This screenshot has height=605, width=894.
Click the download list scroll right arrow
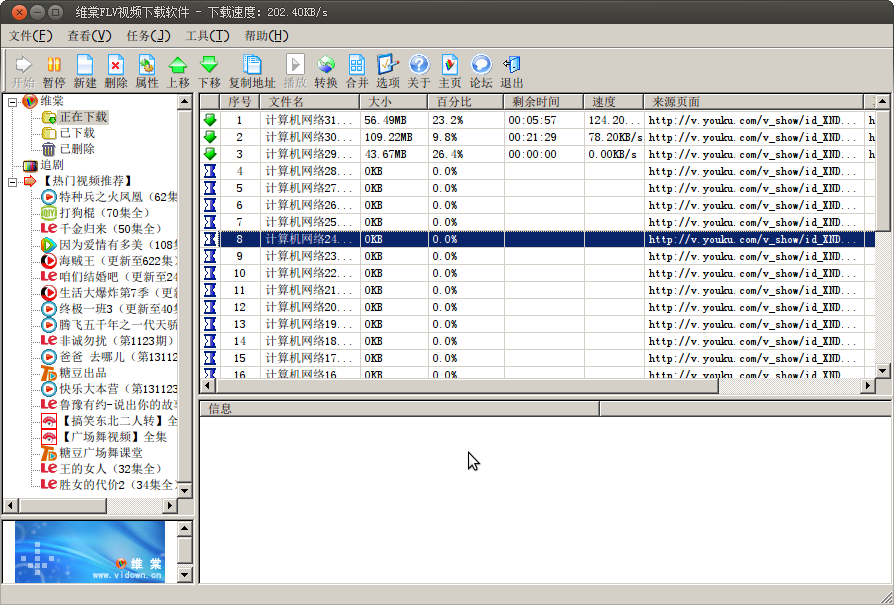867,385
